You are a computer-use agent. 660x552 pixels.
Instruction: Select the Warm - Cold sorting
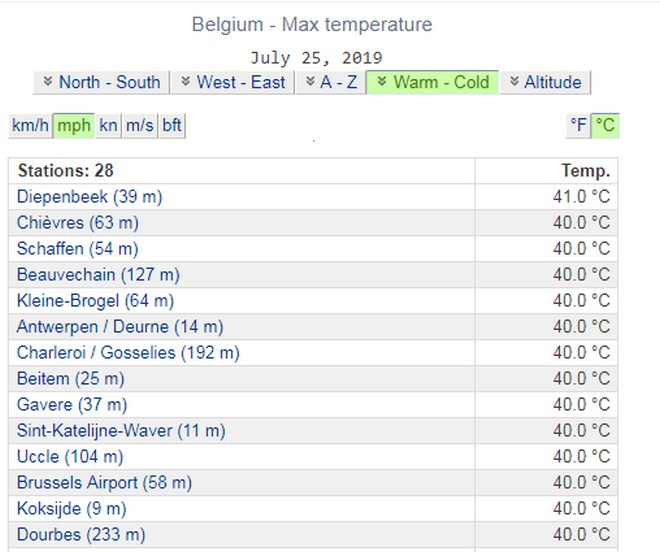coord(432,82)
